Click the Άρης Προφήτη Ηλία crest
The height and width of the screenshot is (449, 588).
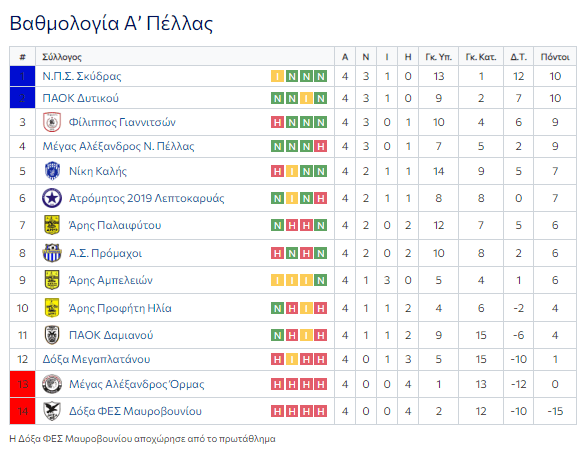pyautogui.click(x=52, y=308)
